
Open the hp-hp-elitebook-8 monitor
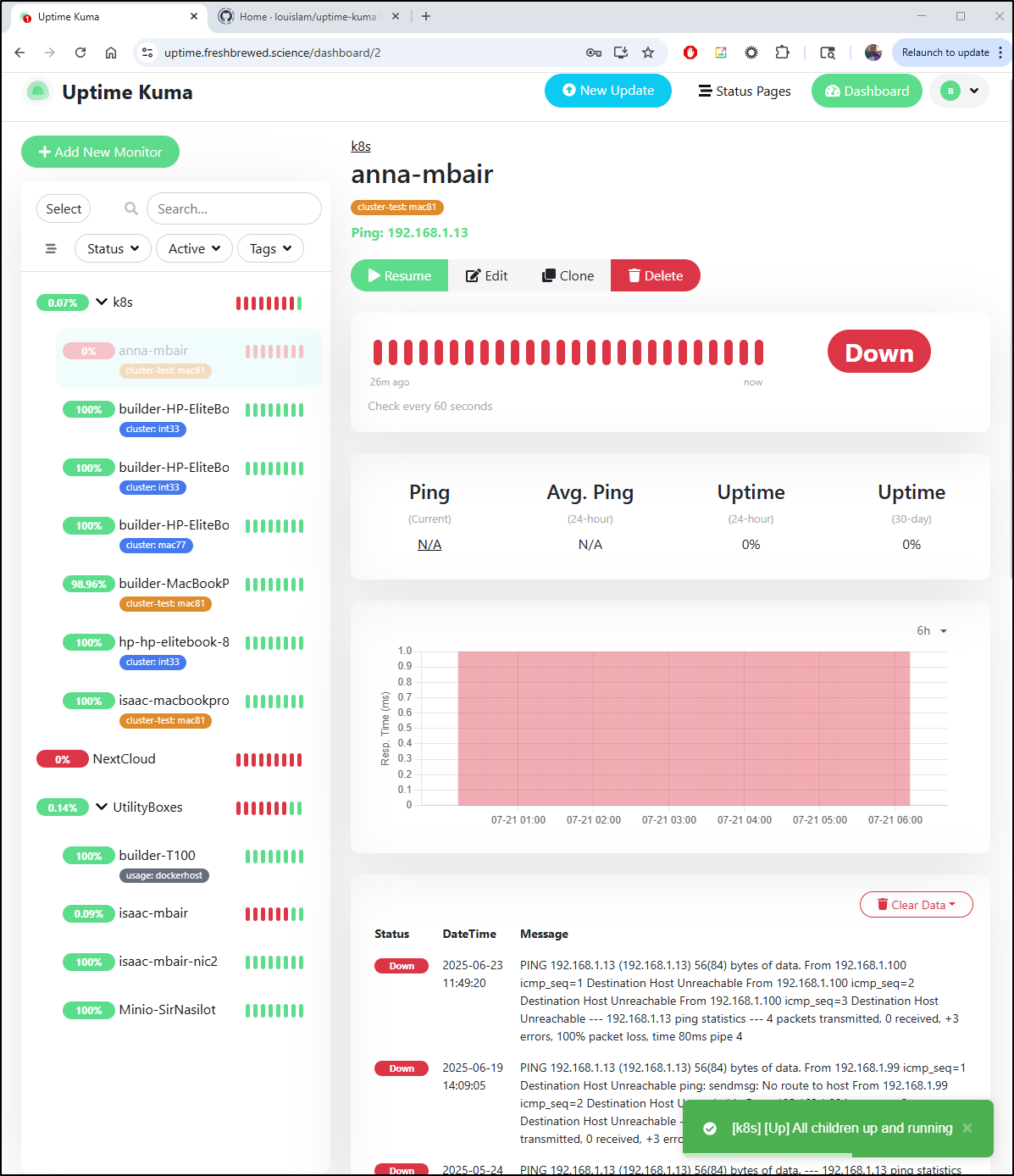tap(189, 650)
